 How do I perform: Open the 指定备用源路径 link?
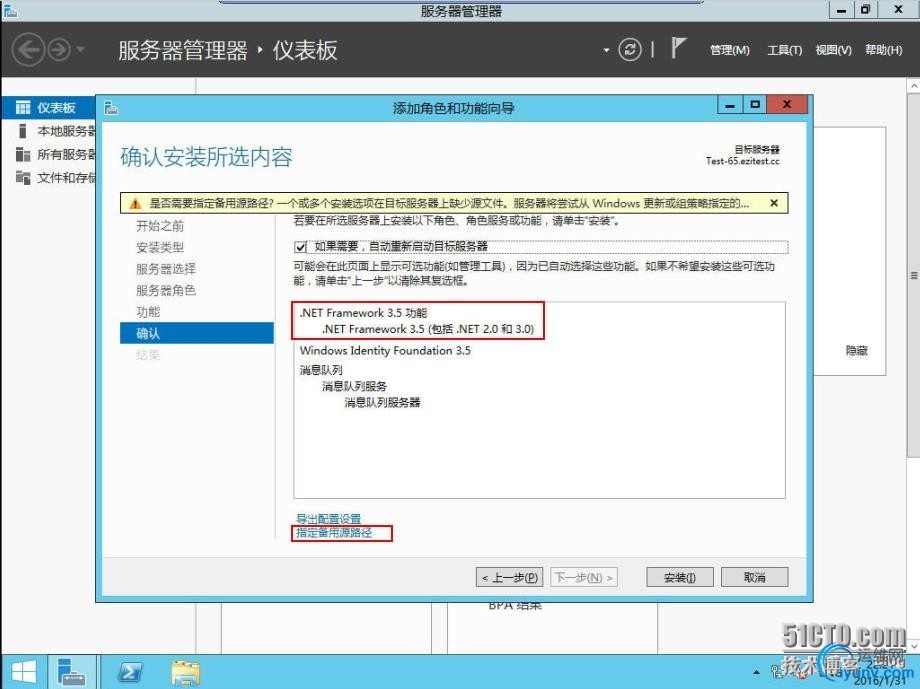coord(334,533)
